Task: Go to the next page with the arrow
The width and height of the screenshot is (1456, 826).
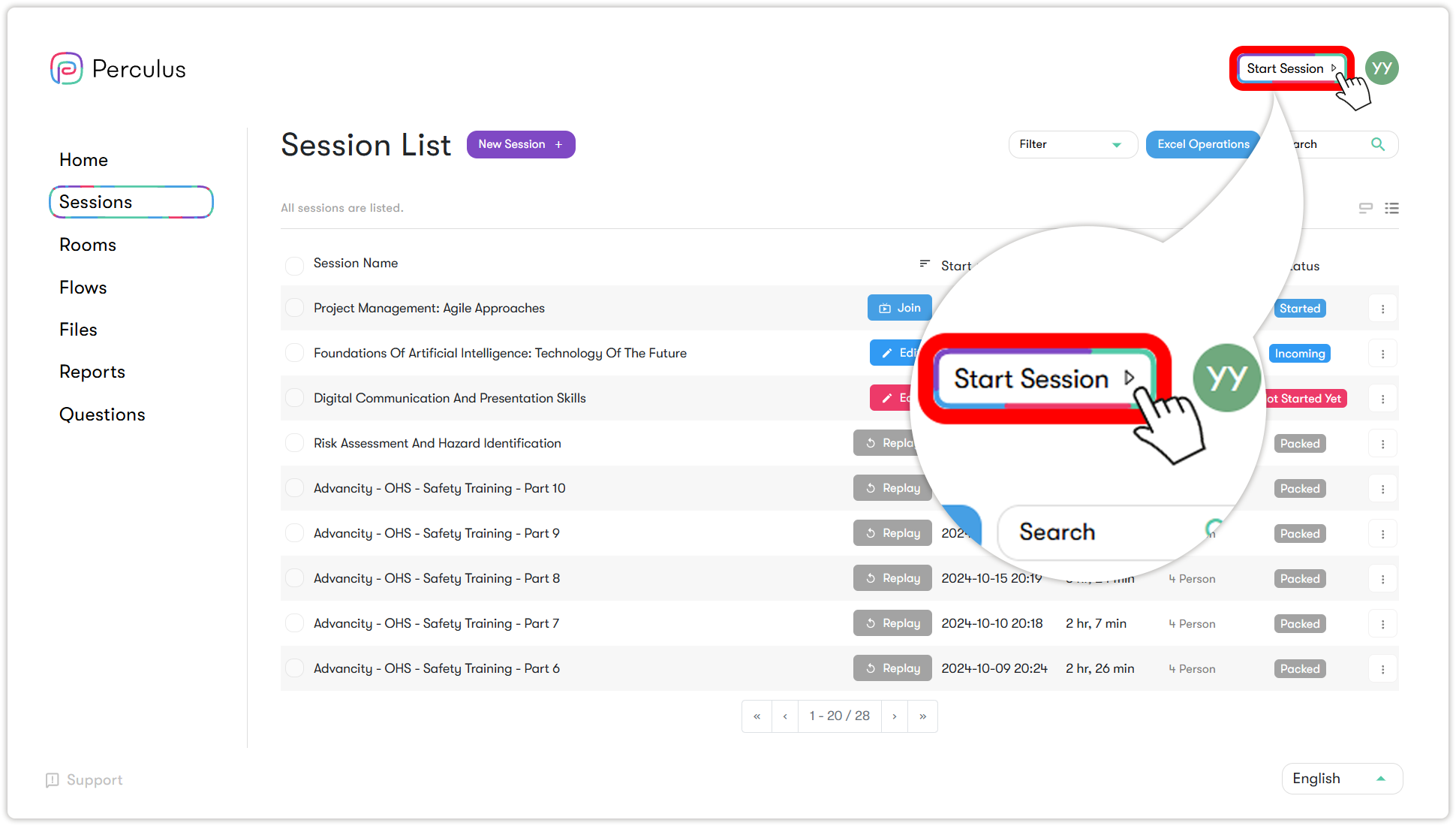Action: pos(894,716)
